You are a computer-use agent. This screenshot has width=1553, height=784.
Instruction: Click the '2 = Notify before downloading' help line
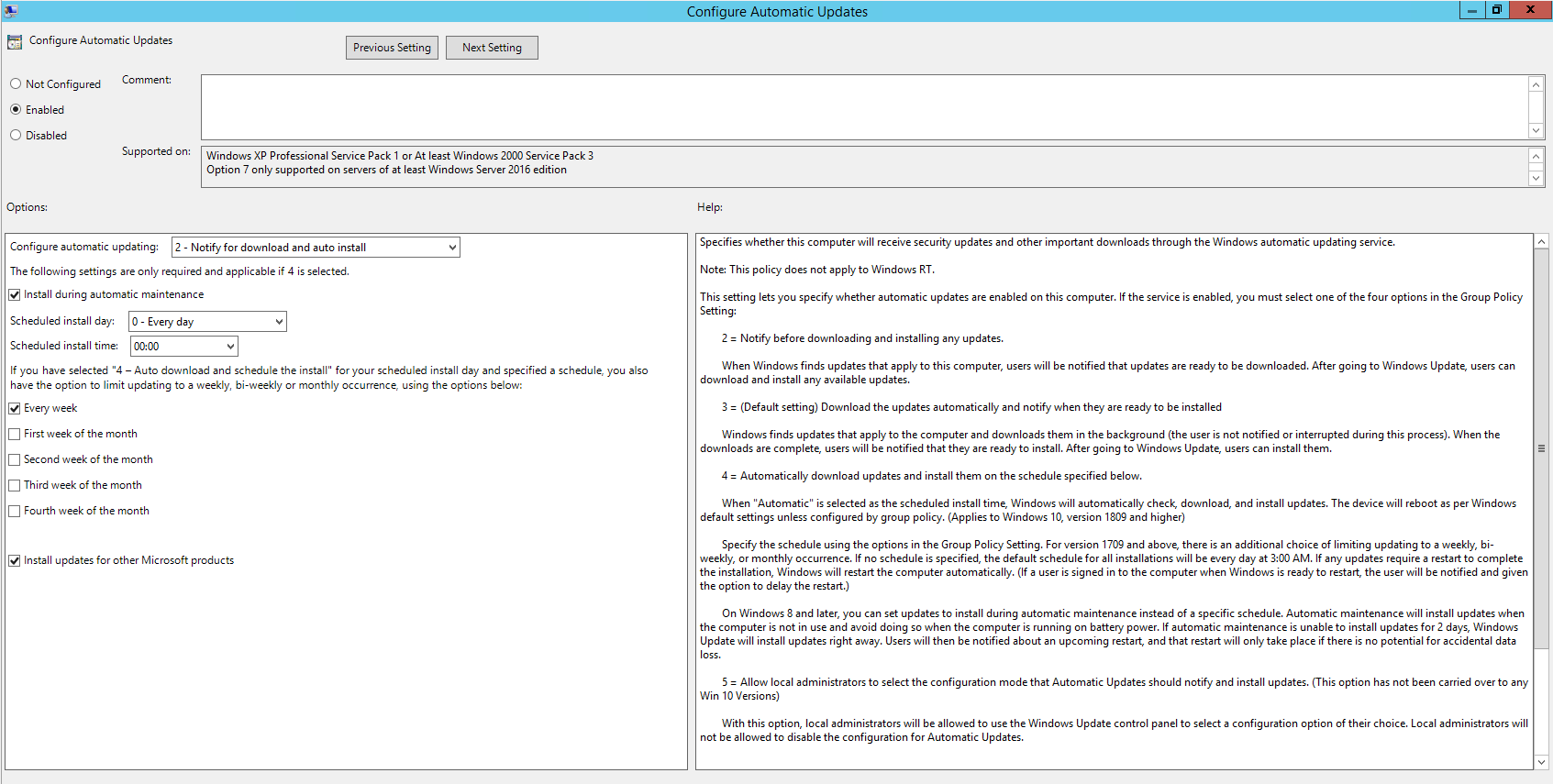862,338
